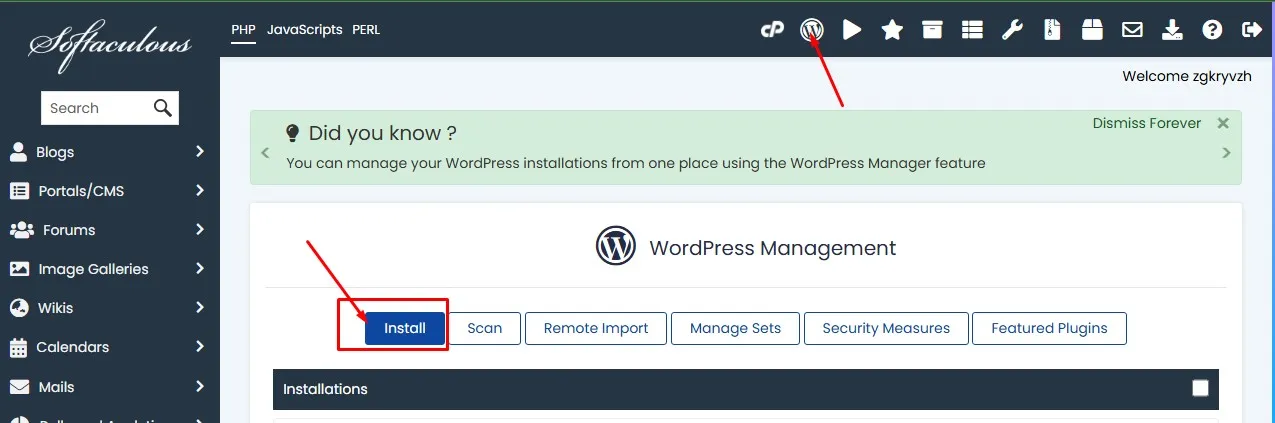Toggle the Installations select-all checkbox
This screenshot has height=423, width=1275.
(1200, 389)
